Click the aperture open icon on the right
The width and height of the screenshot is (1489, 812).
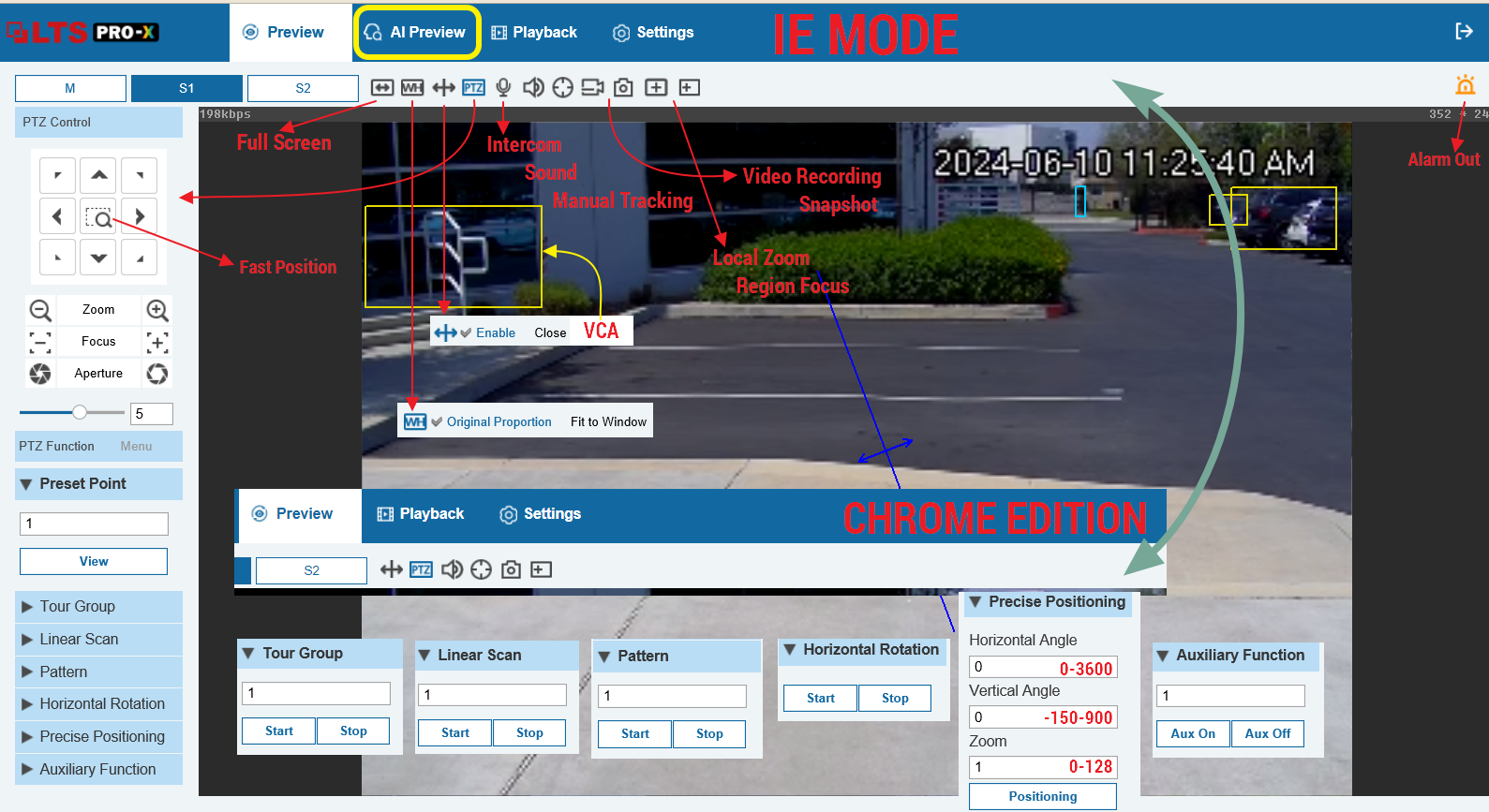tap(157, 374)
